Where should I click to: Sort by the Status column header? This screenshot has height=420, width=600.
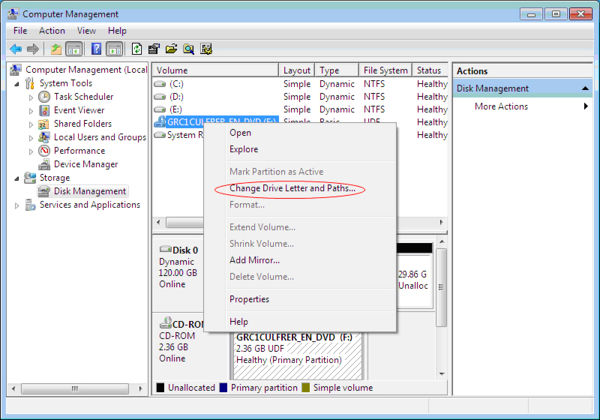coord(430,70)
